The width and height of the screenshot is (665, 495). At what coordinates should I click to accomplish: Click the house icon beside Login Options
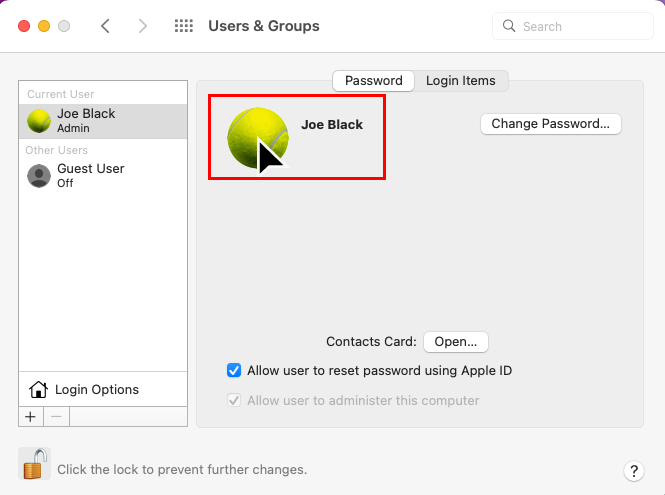point(38,389)
